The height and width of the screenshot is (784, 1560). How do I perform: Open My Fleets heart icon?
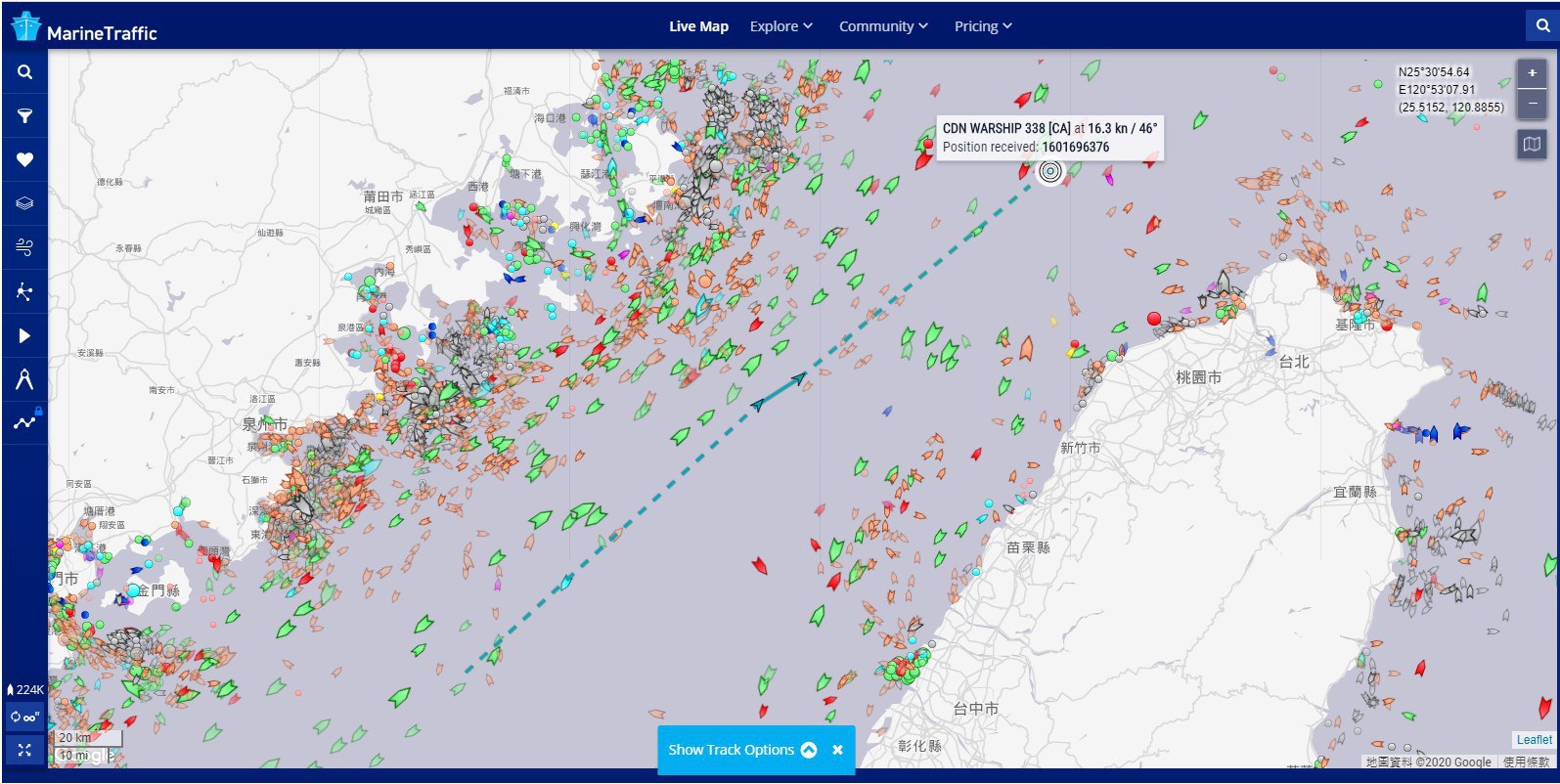[24, 159]
